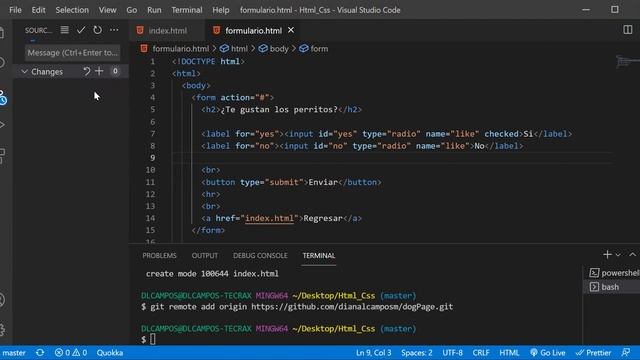Image resolution: width=640 pixels, height=360 pixels.
Task: Maximize the panel with the up chevron
Action: (x=632, y=255)
